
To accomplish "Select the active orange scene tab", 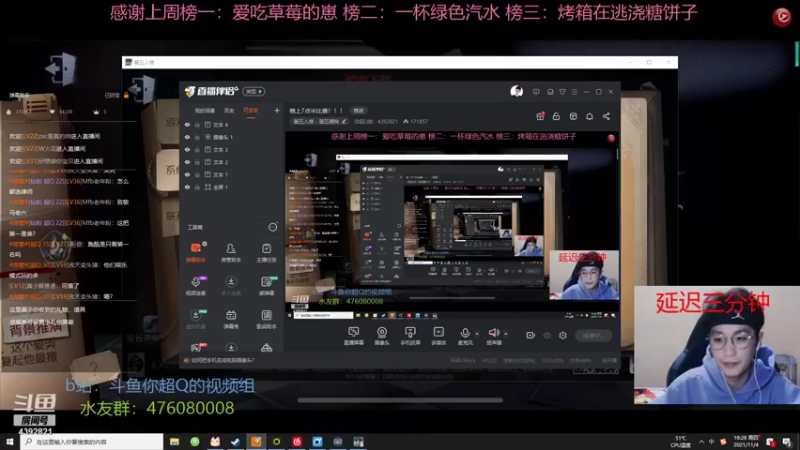I will pos(251,110).
